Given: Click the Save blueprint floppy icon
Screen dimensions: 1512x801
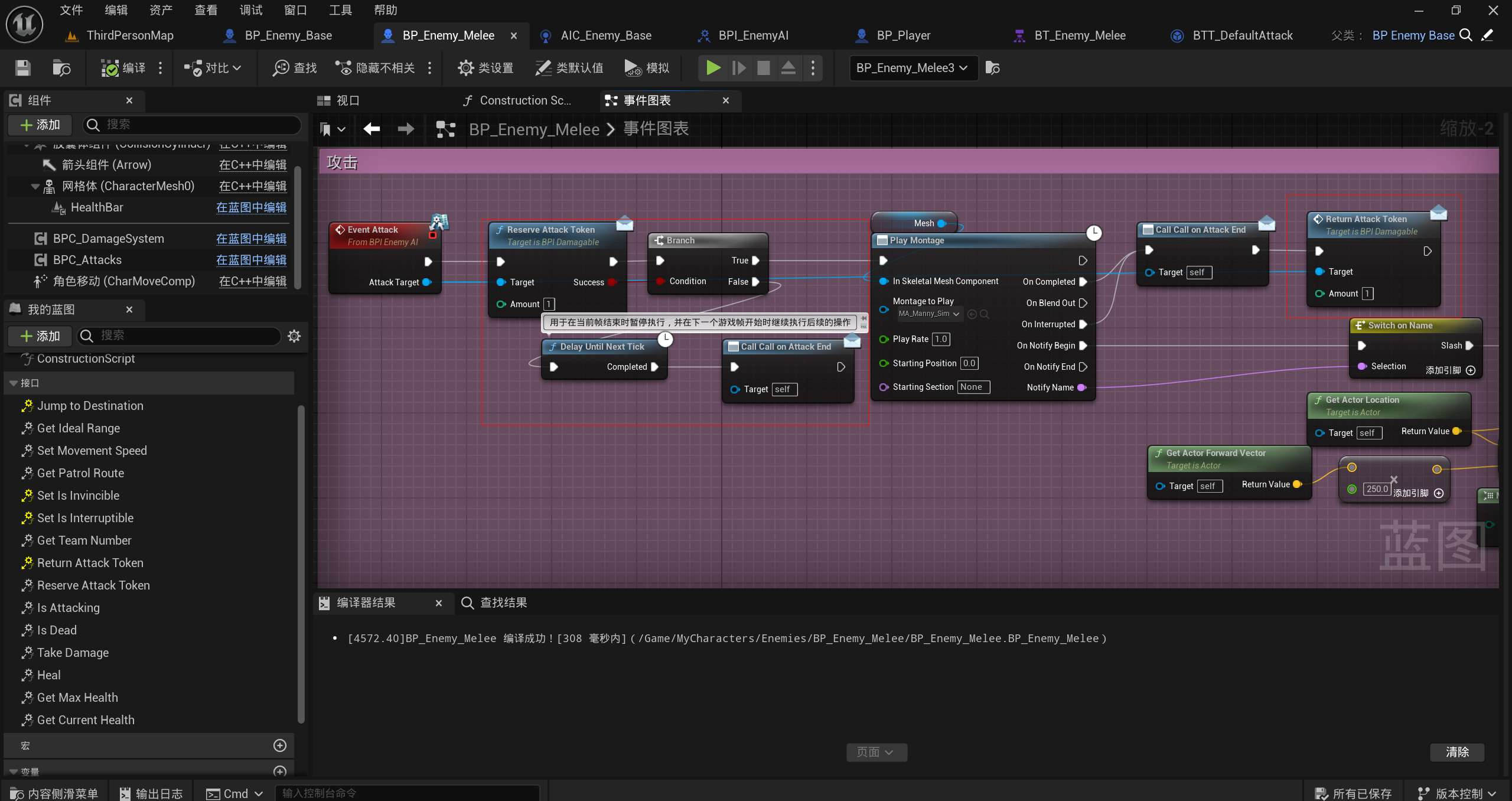Looking at the screenshot, I should click(22, 68).
